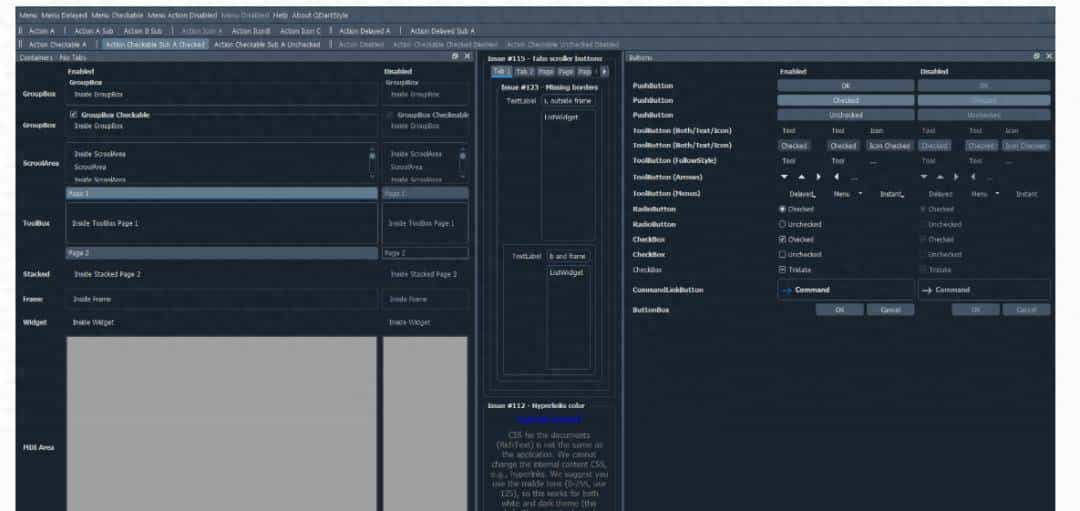Toggle the enabled Tristate checkbox

point(782,269)
